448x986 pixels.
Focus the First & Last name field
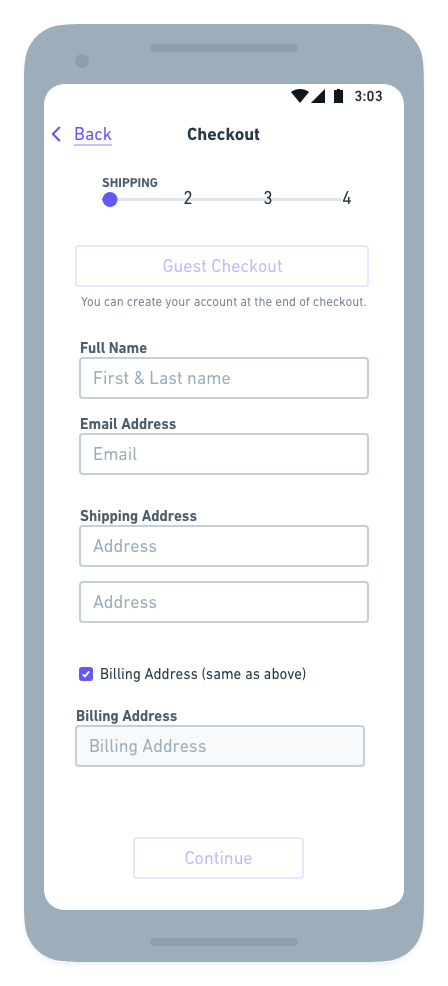(x=224, y=378)
